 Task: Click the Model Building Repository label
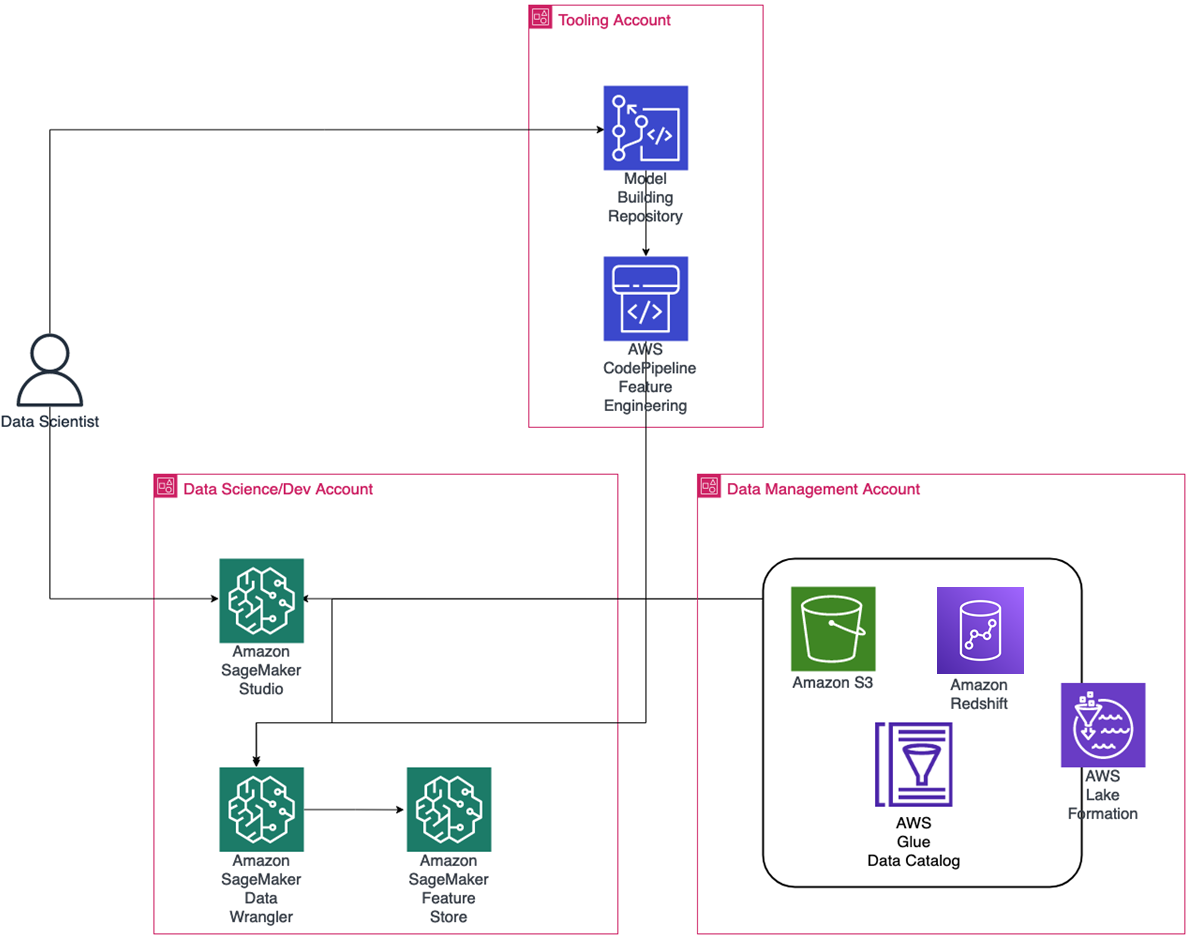click(x=646, y=198)
